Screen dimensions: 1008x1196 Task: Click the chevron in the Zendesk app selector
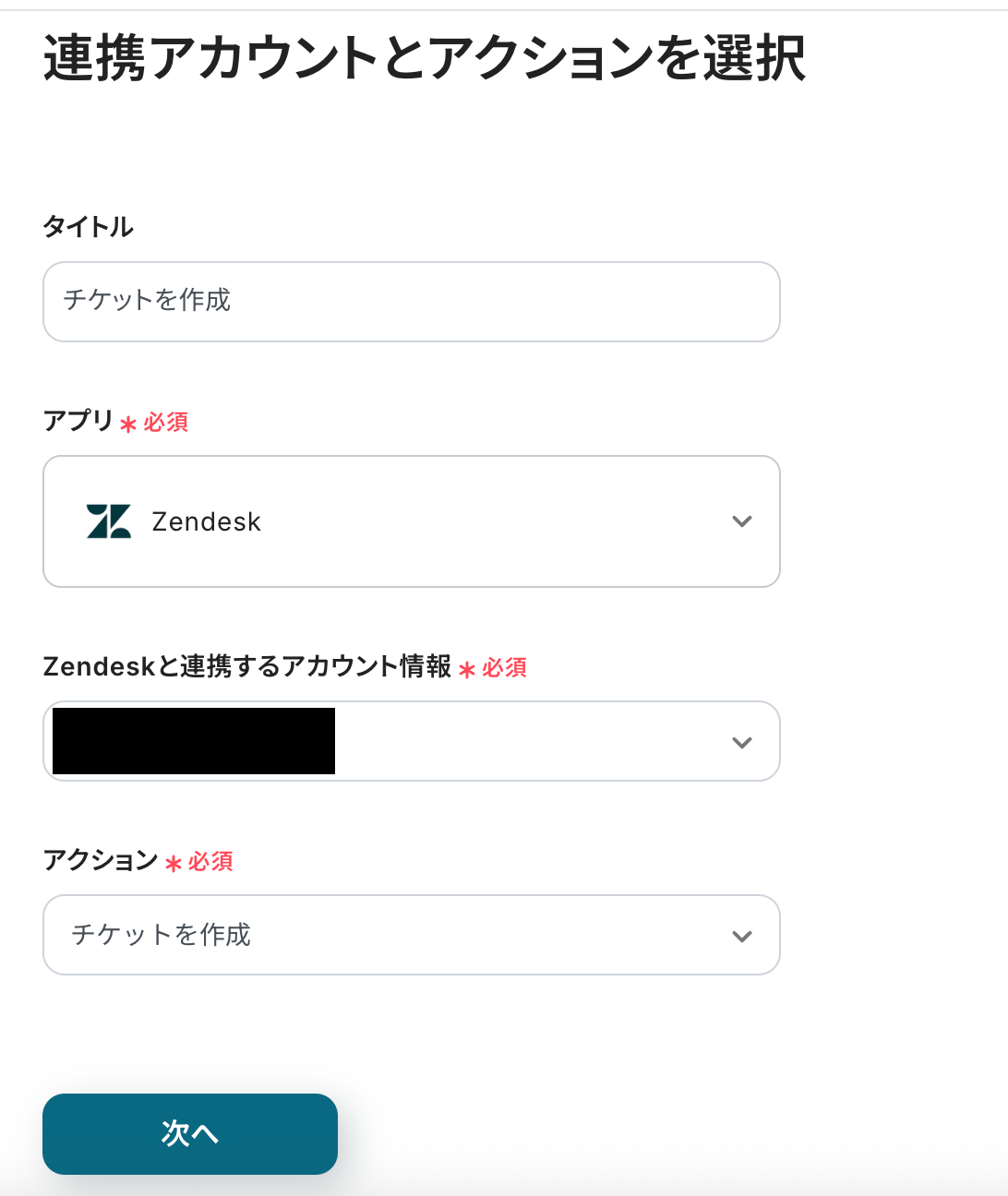click(741, 521)
